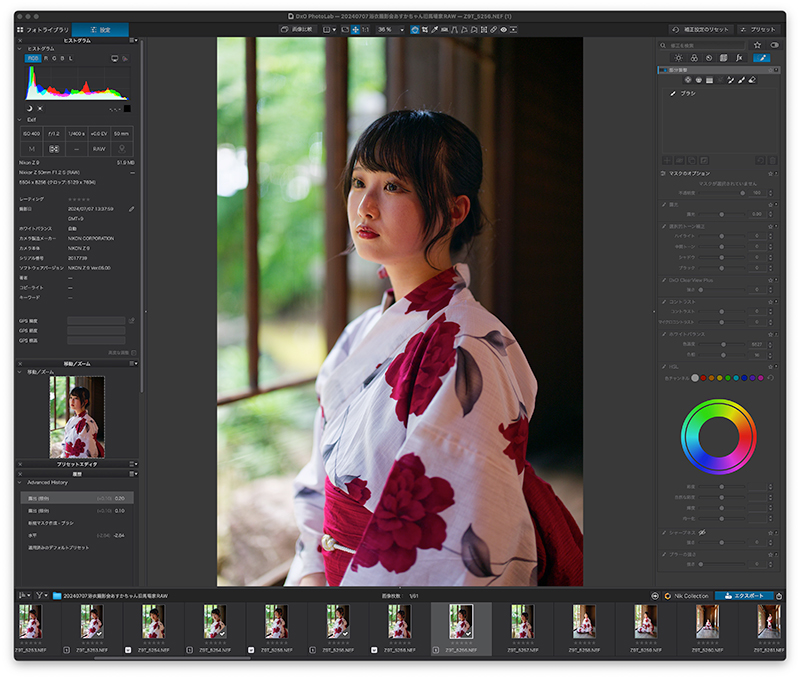Open the Color palette three-circles icon
Screen dimensions: 800x678
tap(694, 58)
